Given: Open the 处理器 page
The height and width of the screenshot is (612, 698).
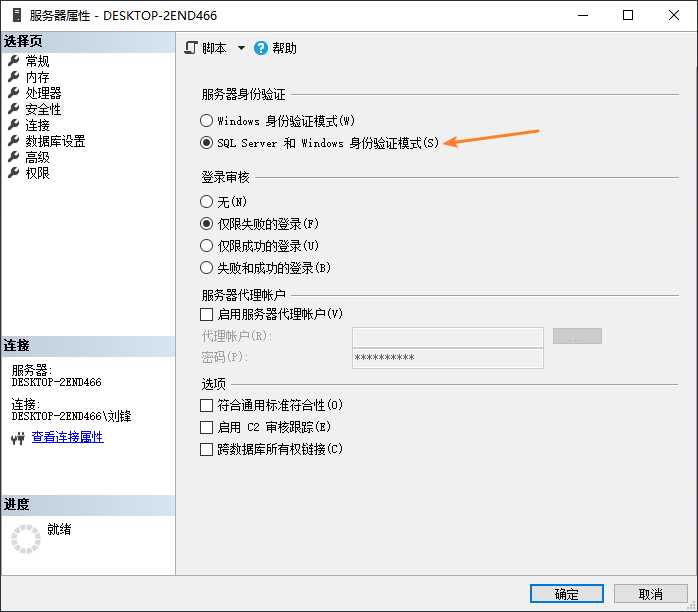Looking at the screenshot, I should pyautogui.click(x=43, y=93).
